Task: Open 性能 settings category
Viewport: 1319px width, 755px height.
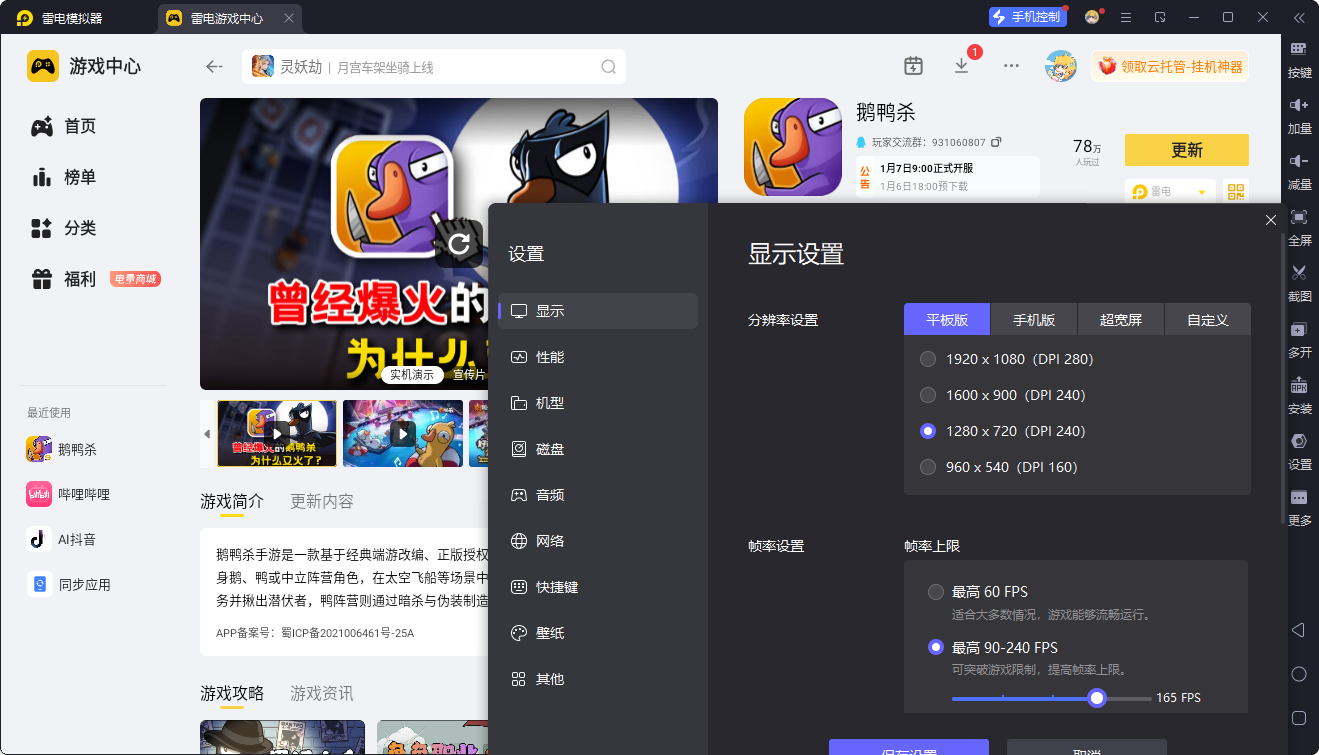Action: coord(598,357)
